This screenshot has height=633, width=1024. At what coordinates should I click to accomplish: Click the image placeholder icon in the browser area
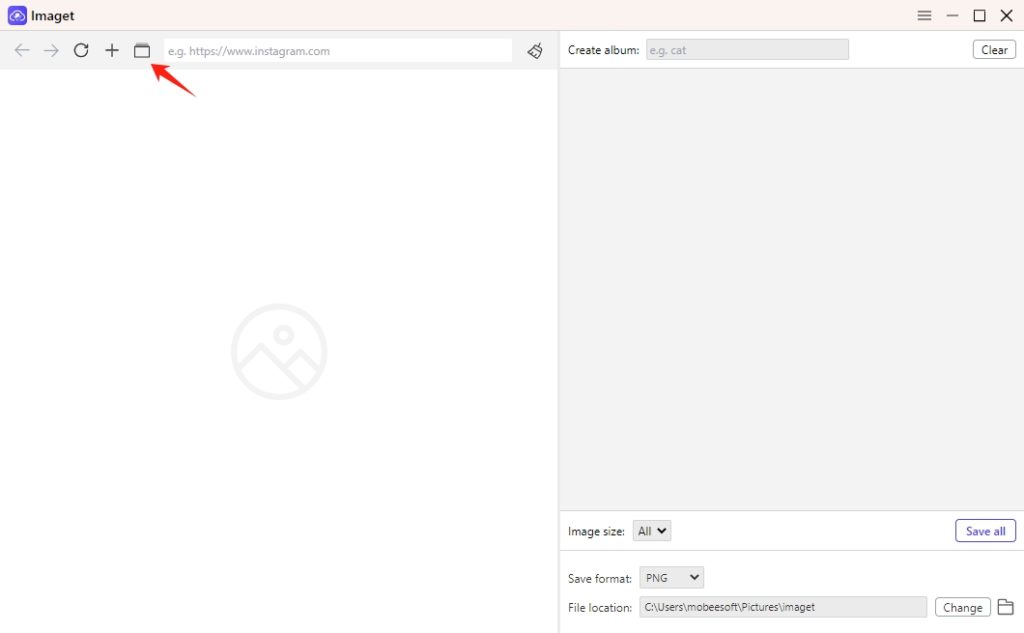tap(279, 351)
